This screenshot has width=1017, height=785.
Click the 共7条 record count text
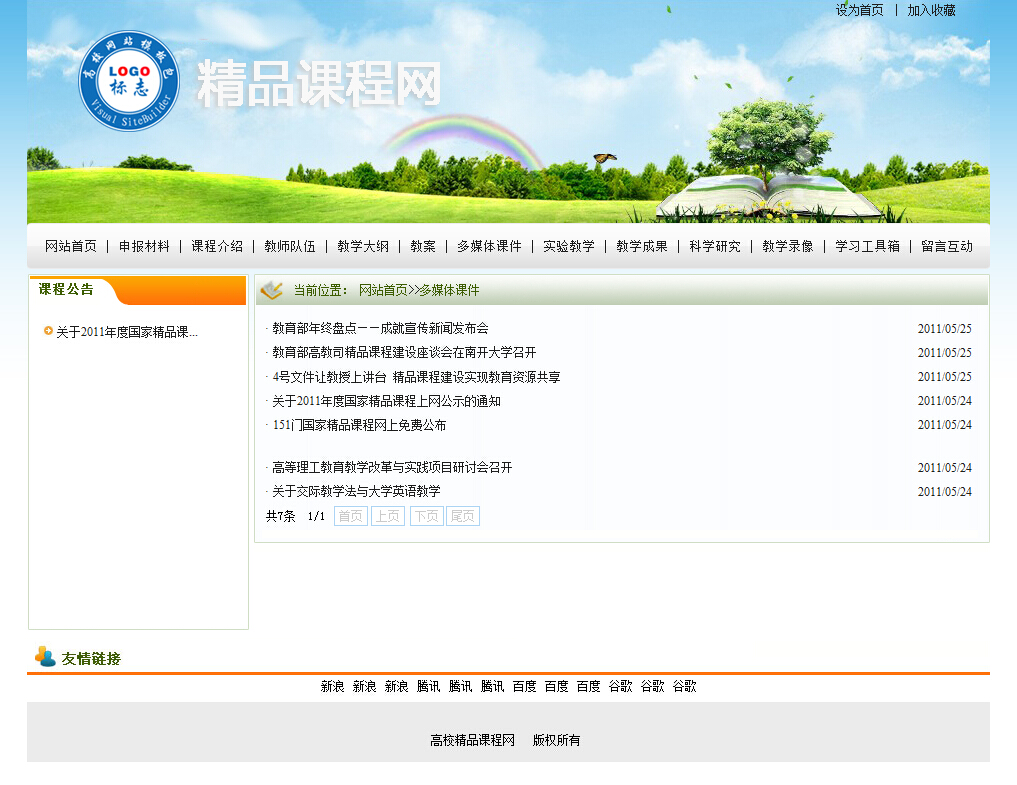[280, 516]
